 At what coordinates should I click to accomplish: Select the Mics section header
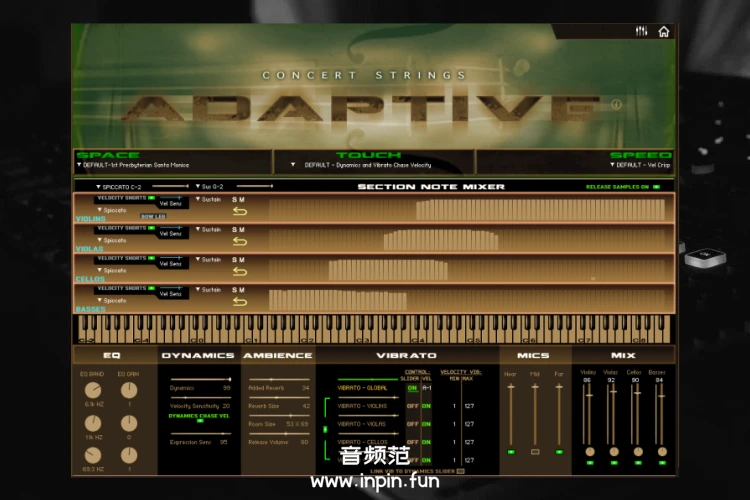click(533, 356)
